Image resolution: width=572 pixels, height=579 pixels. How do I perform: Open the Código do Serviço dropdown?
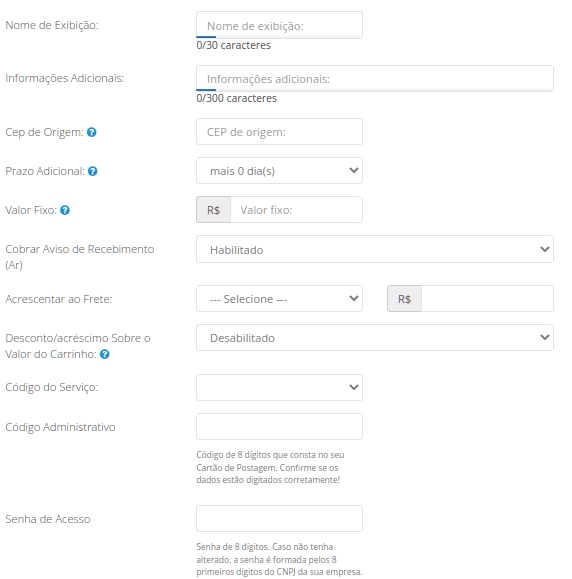coord(279,387)
